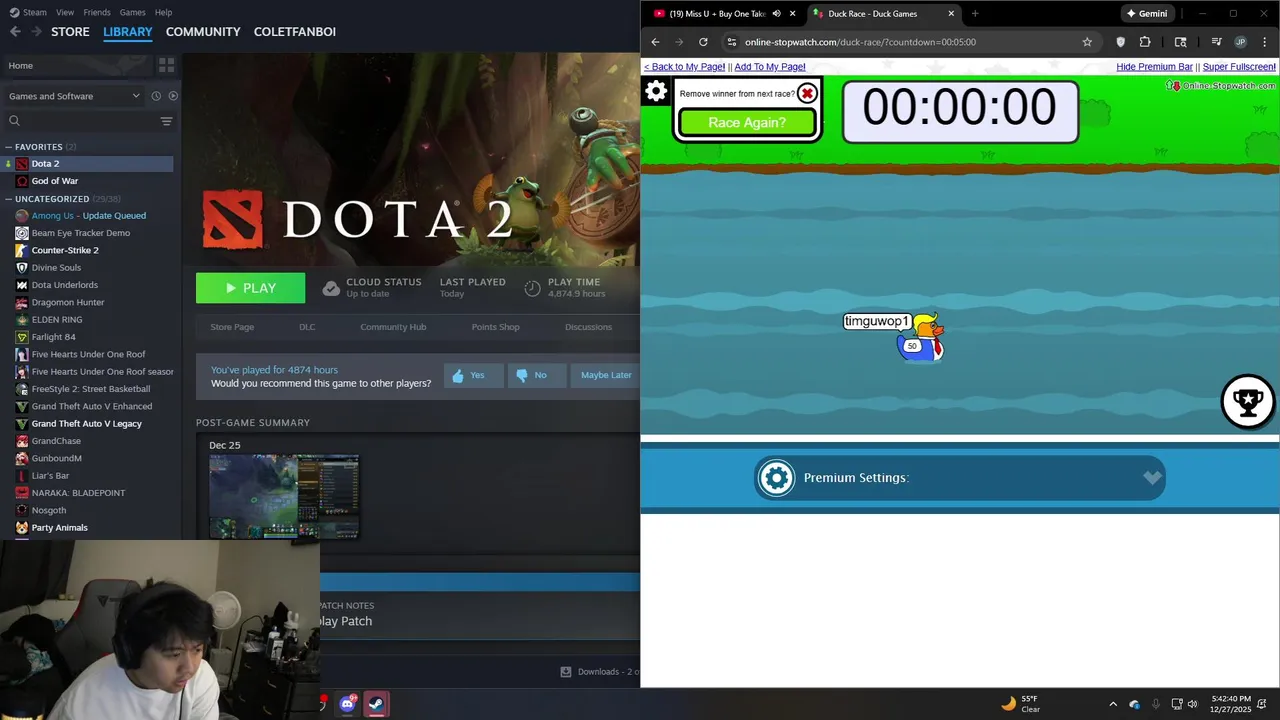The height and width of the screenshot is (720, 1280).
Task: Open Chrome three-dot menu
Action: tap(1263, 42)
